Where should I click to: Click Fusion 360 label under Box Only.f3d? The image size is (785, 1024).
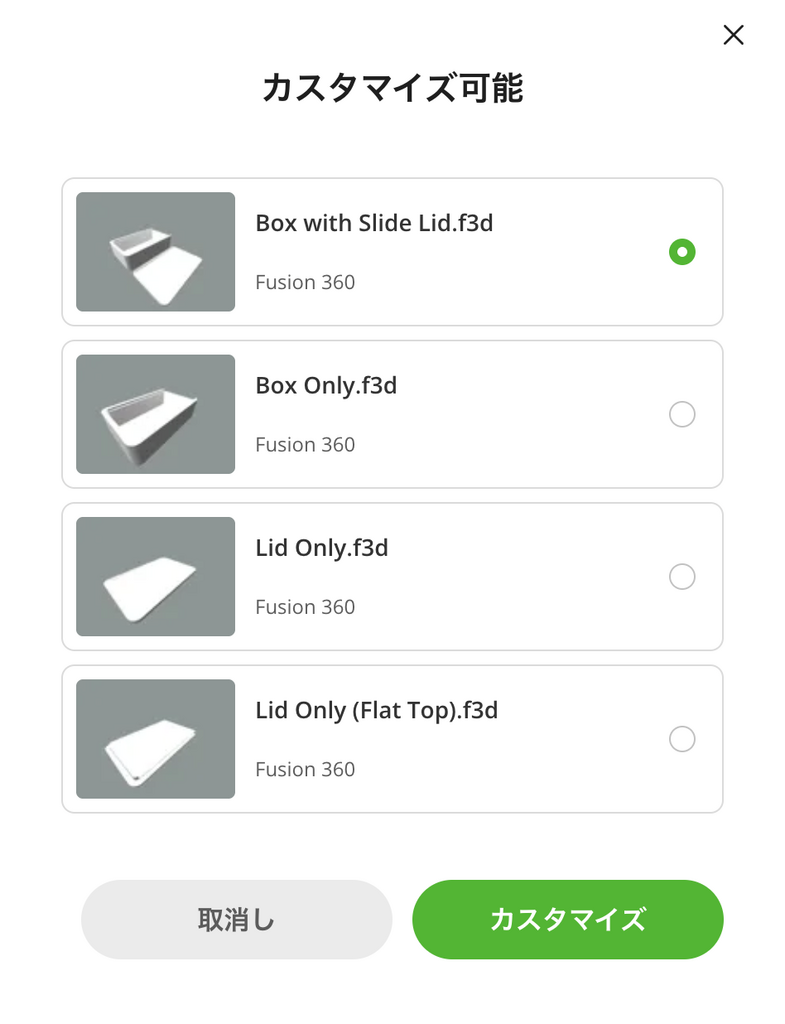pyautogui.click(x=305, y=444)
